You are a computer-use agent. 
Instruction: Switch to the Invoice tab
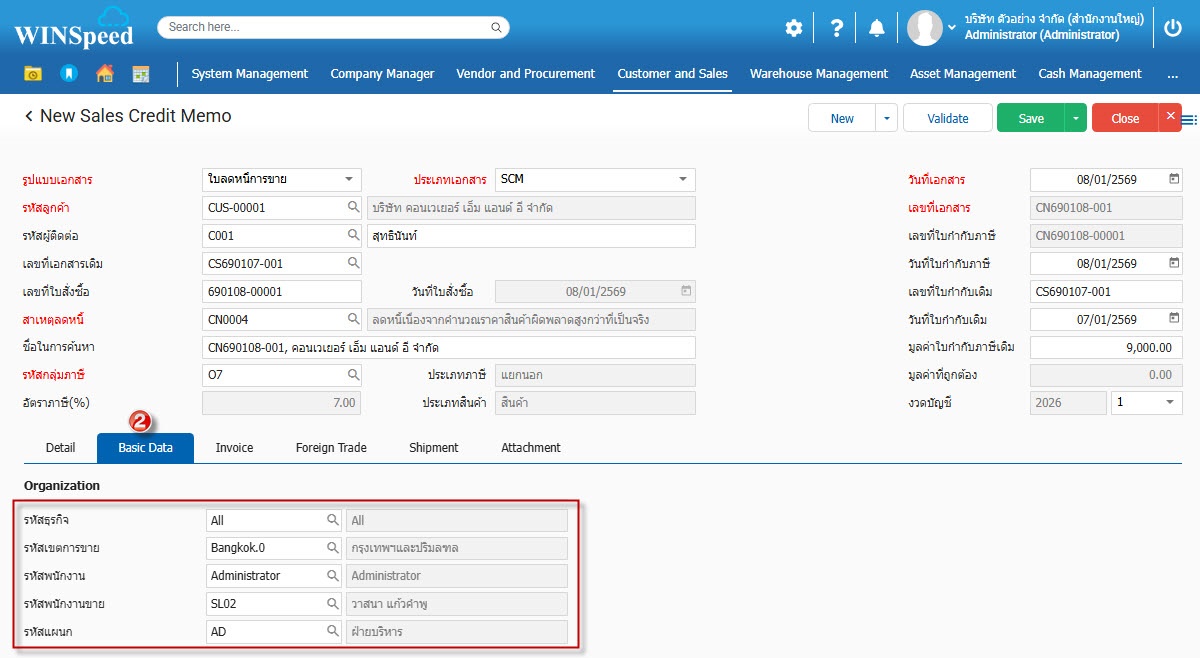tap(234, 448)
